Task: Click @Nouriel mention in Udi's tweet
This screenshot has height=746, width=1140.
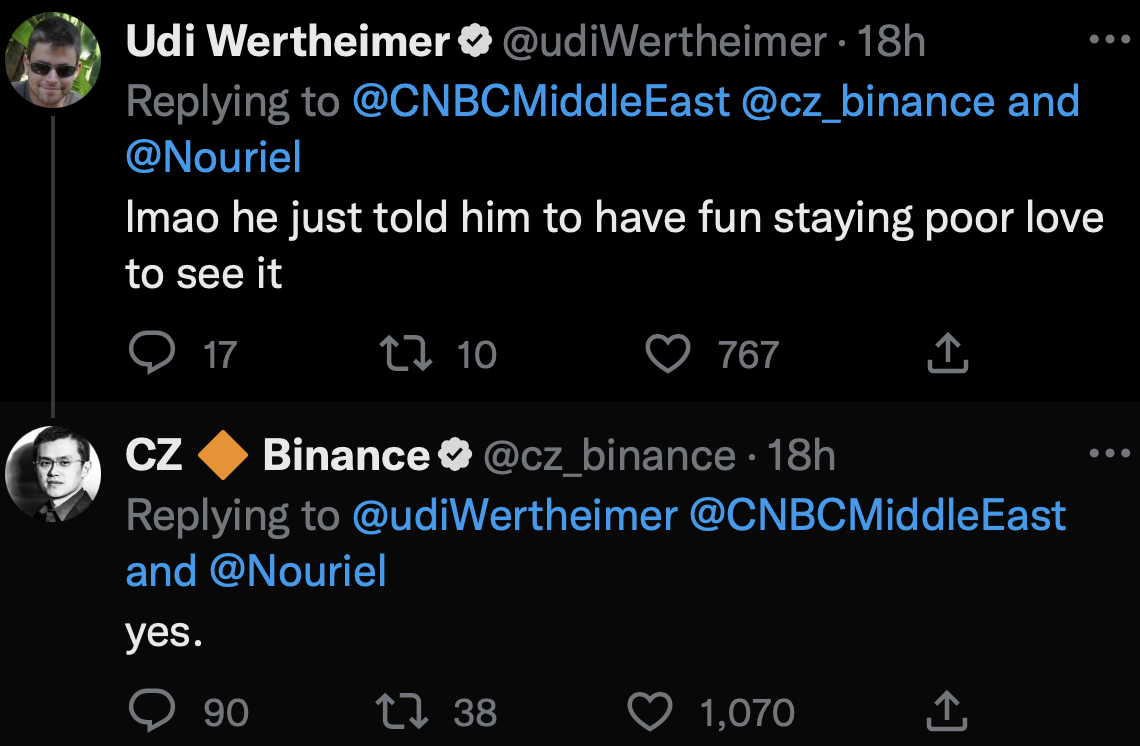Action: click(213, 157)
